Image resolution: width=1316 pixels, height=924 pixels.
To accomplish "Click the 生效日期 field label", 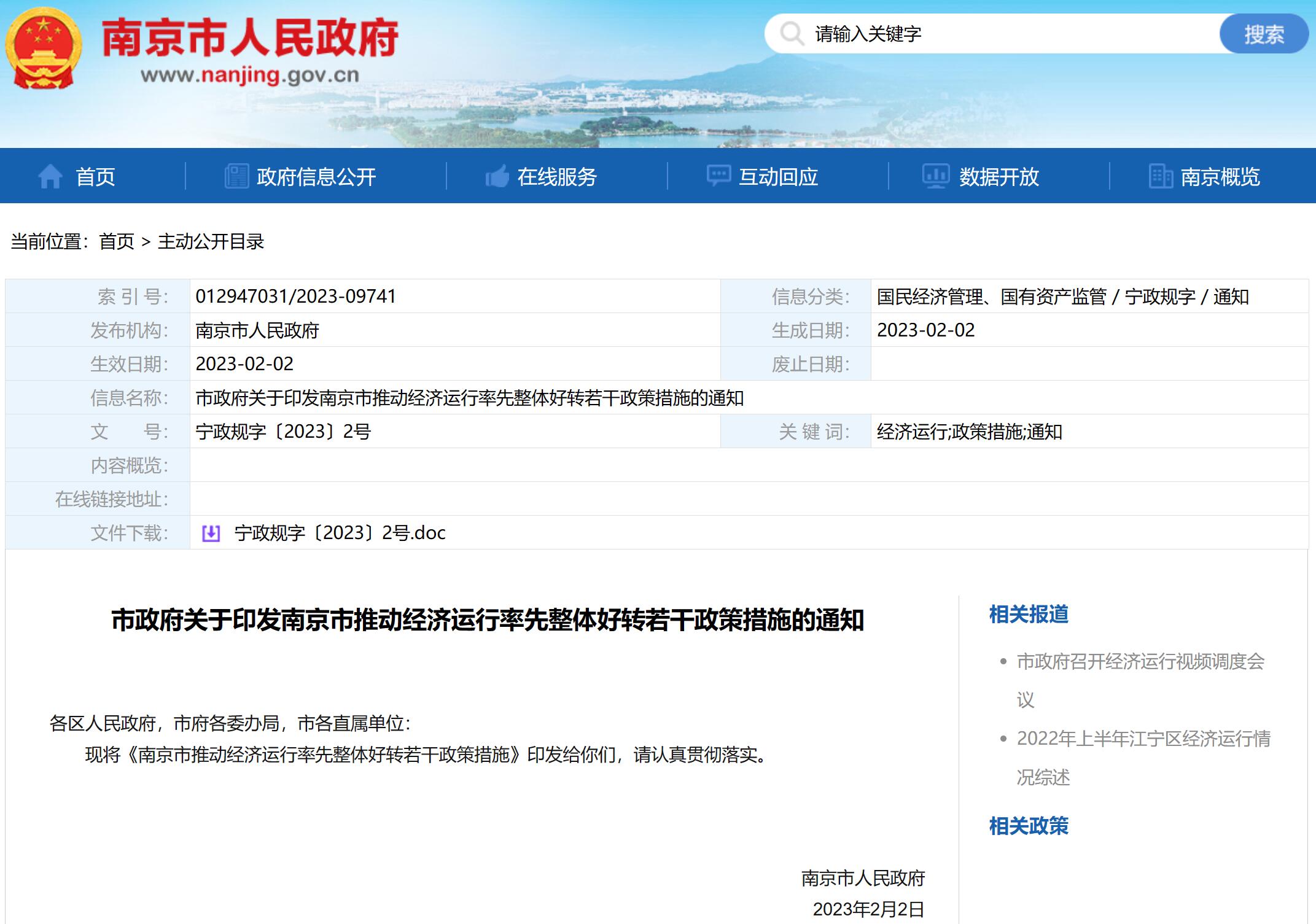I will pos(130,364).
